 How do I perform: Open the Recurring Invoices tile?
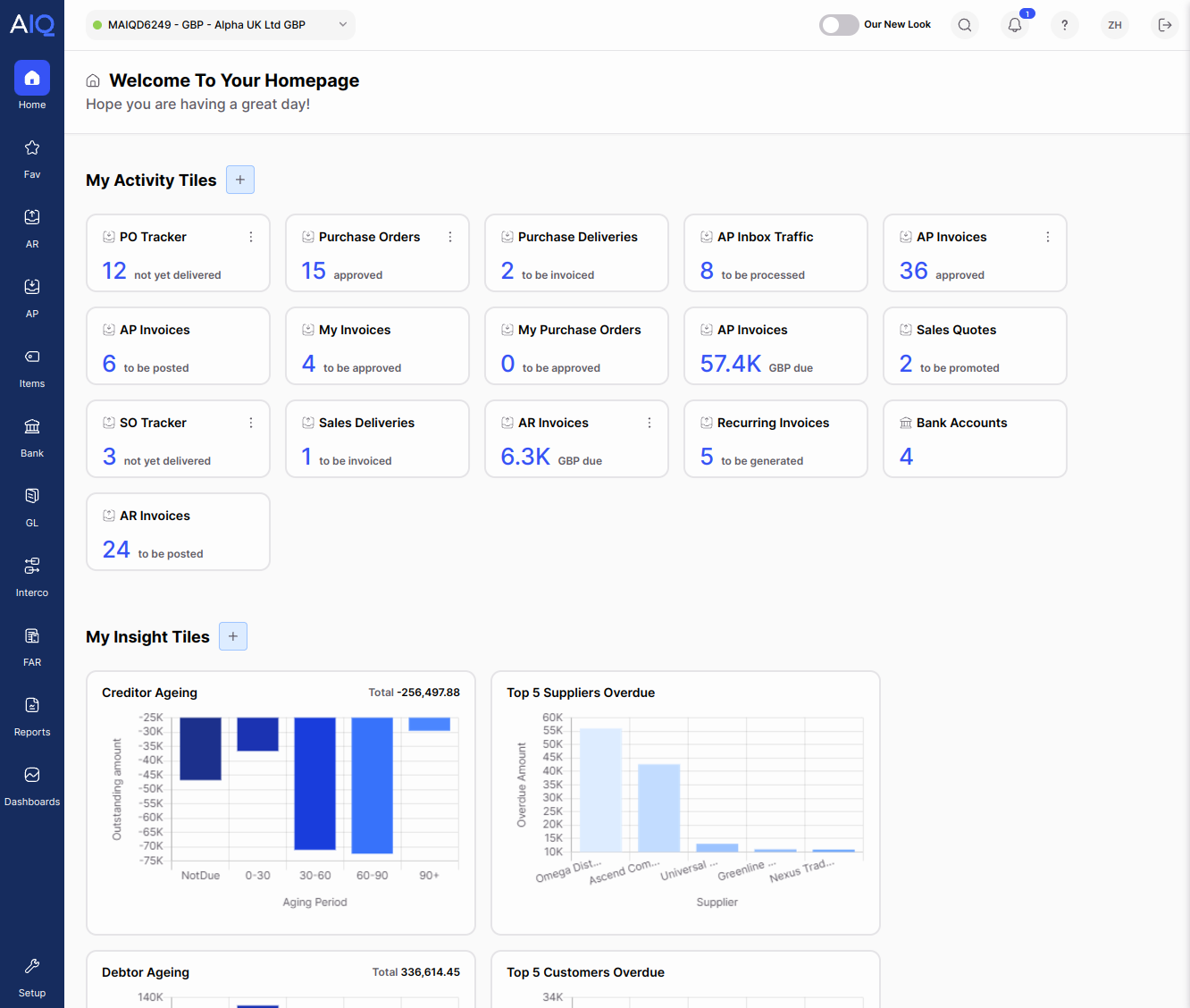pyautogui.click(x=775, y=439)
